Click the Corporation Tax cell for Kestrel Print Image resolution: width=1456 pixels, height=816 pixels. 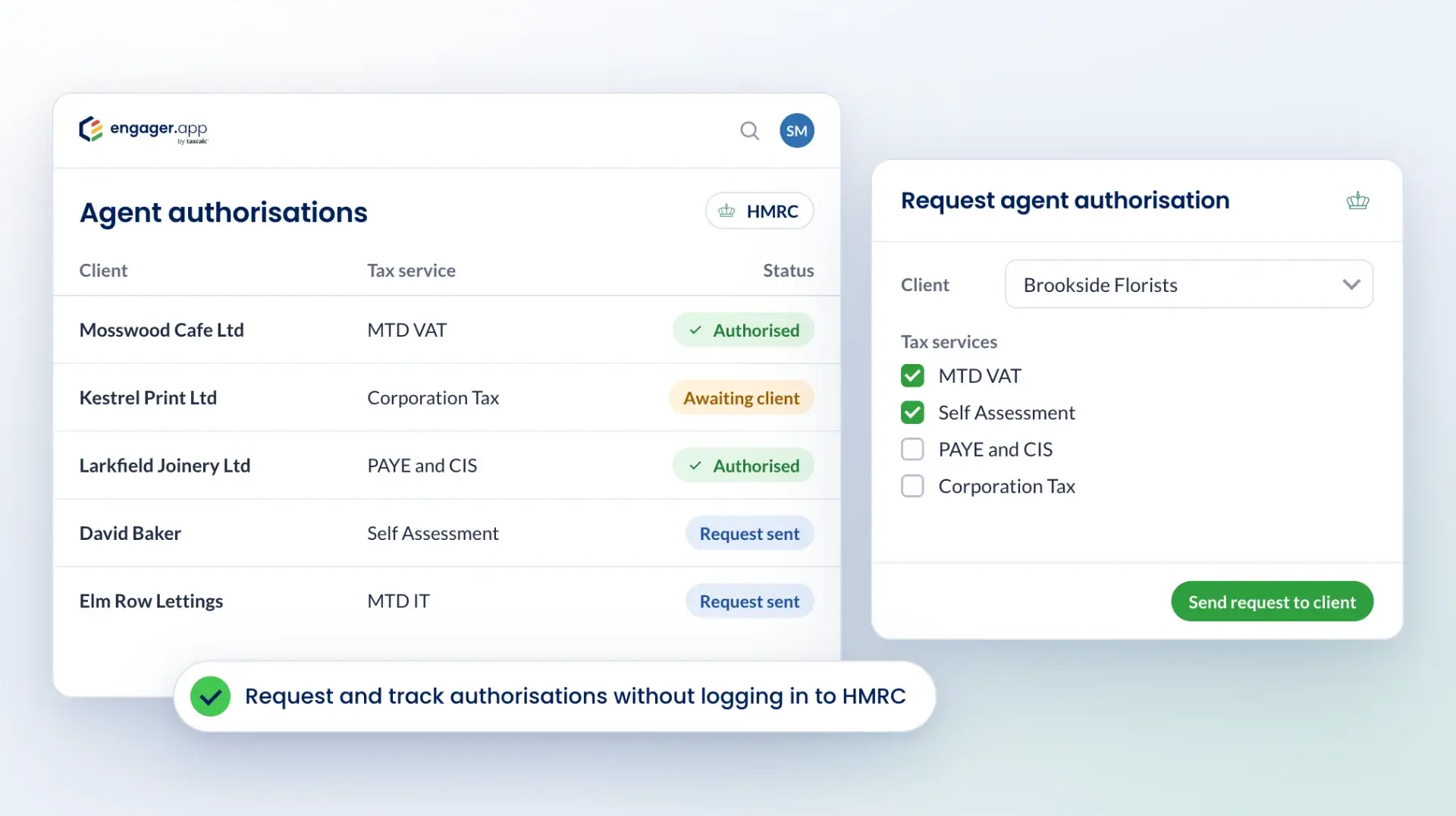pyautogui.click(x=433, y=397)
